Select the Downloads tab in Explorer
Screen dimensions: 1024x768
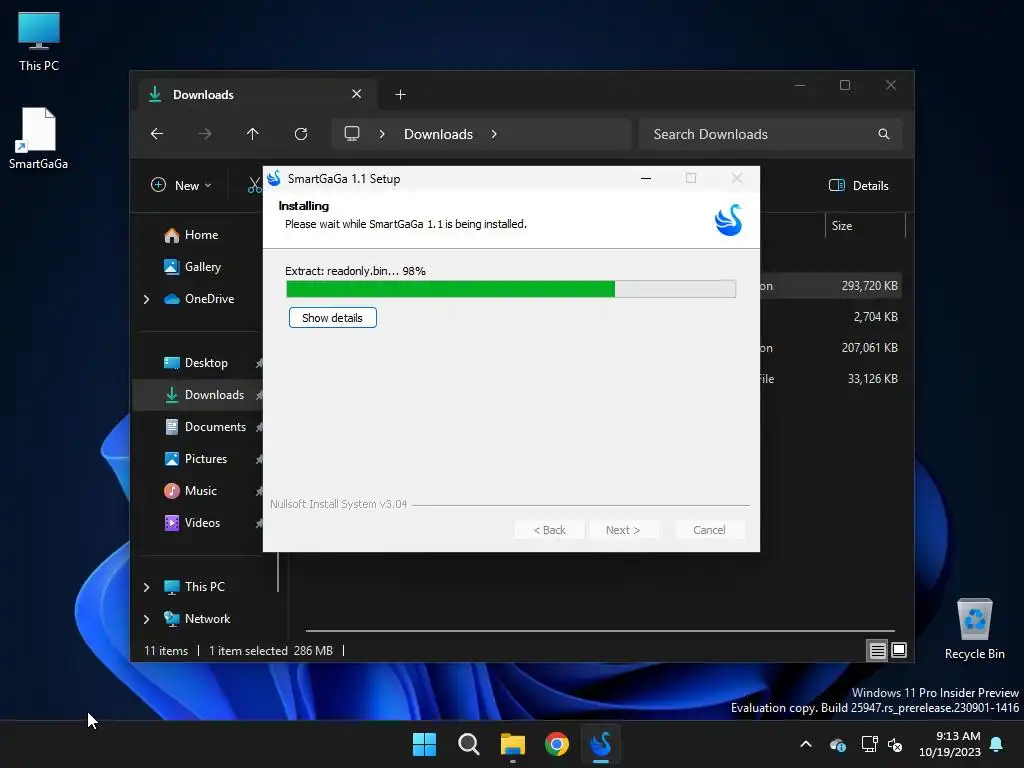pos(258,94)
